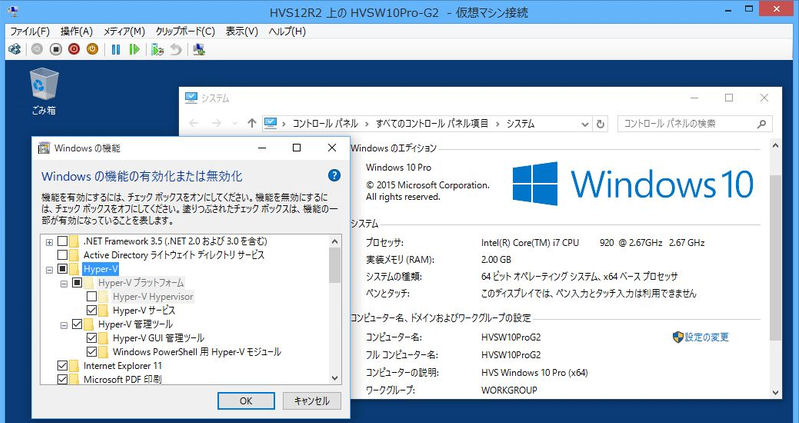Toggle the top-level Hyper-V checkbox

[62, 269]
